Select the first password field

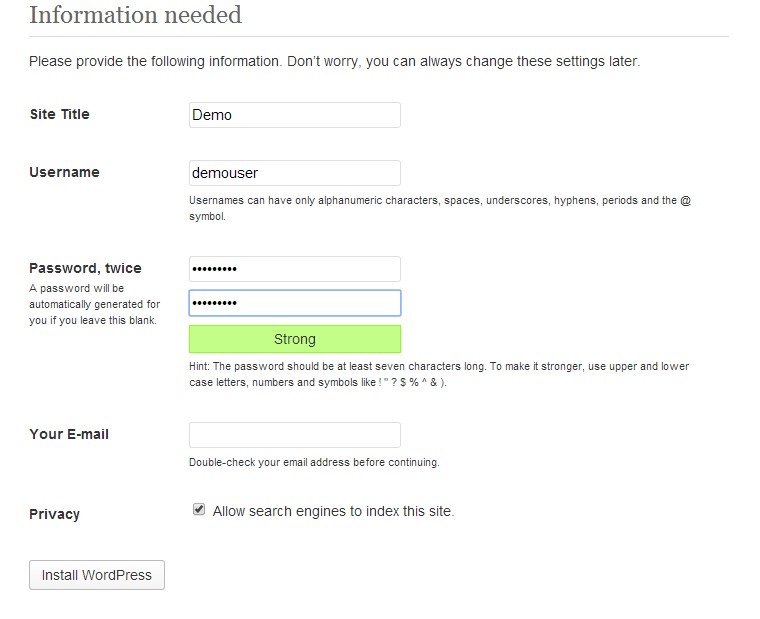coord(295,269)
